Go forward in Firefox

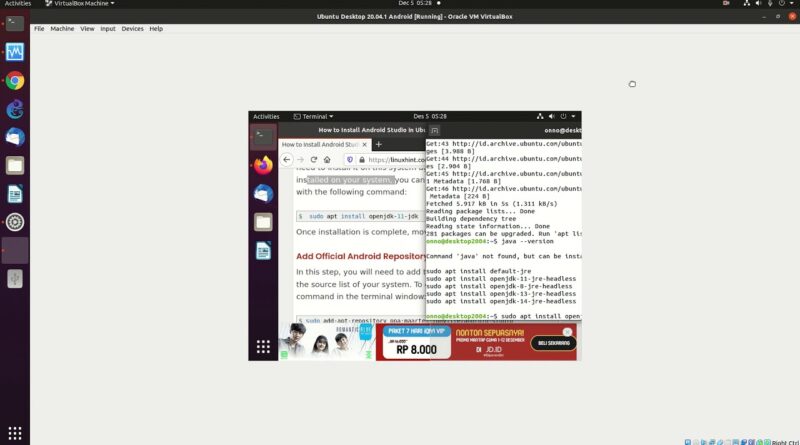click(x=301, y=160)
